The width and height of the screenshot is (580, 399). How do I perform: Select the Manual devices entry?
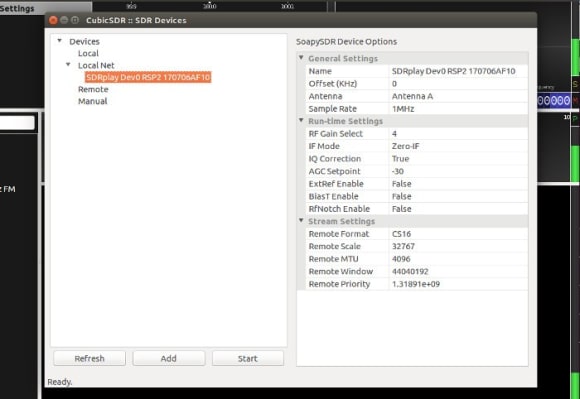click(x=92, y=101)
